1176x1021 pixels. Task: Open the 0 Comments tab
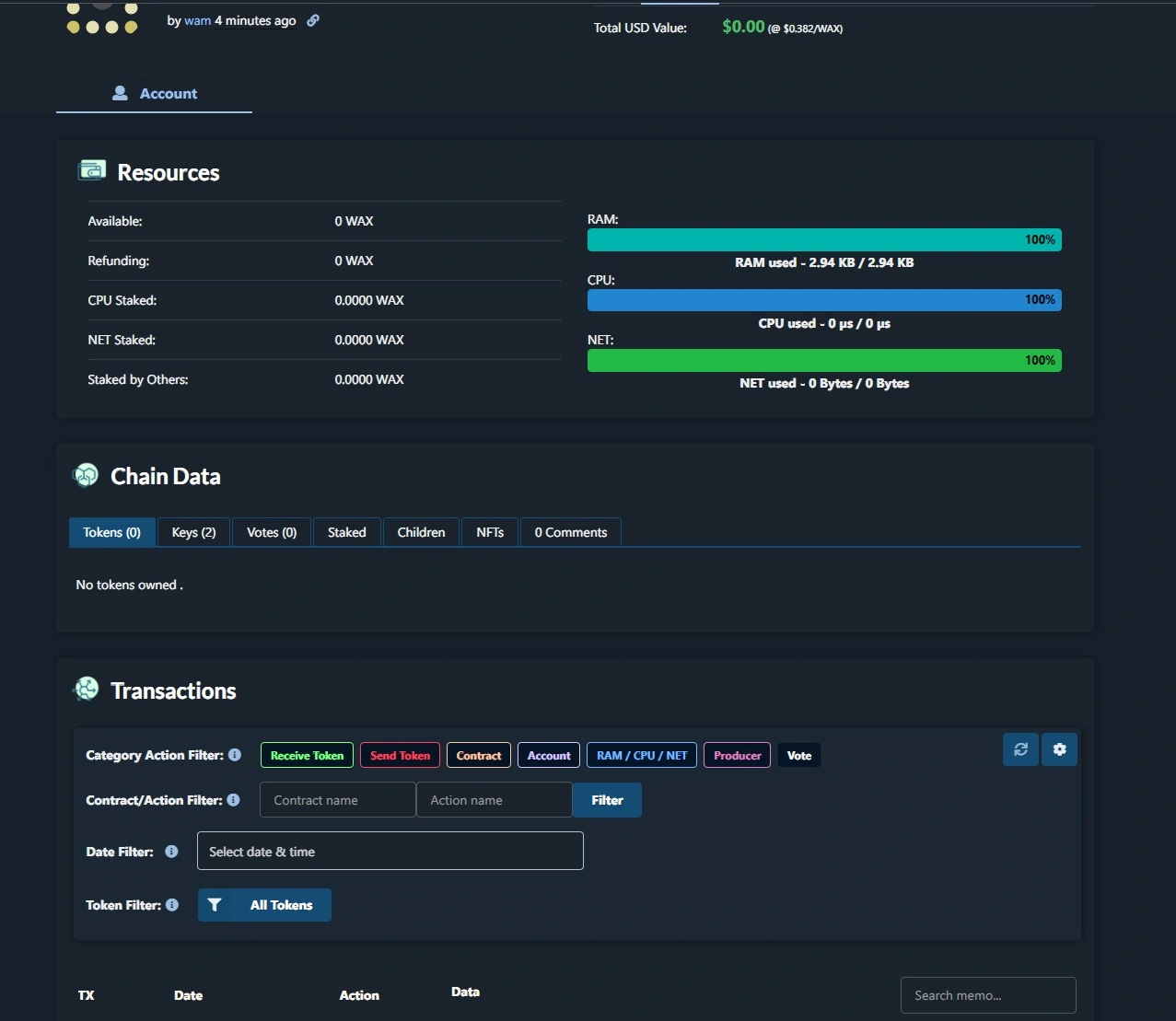click(x=571, y=532)
